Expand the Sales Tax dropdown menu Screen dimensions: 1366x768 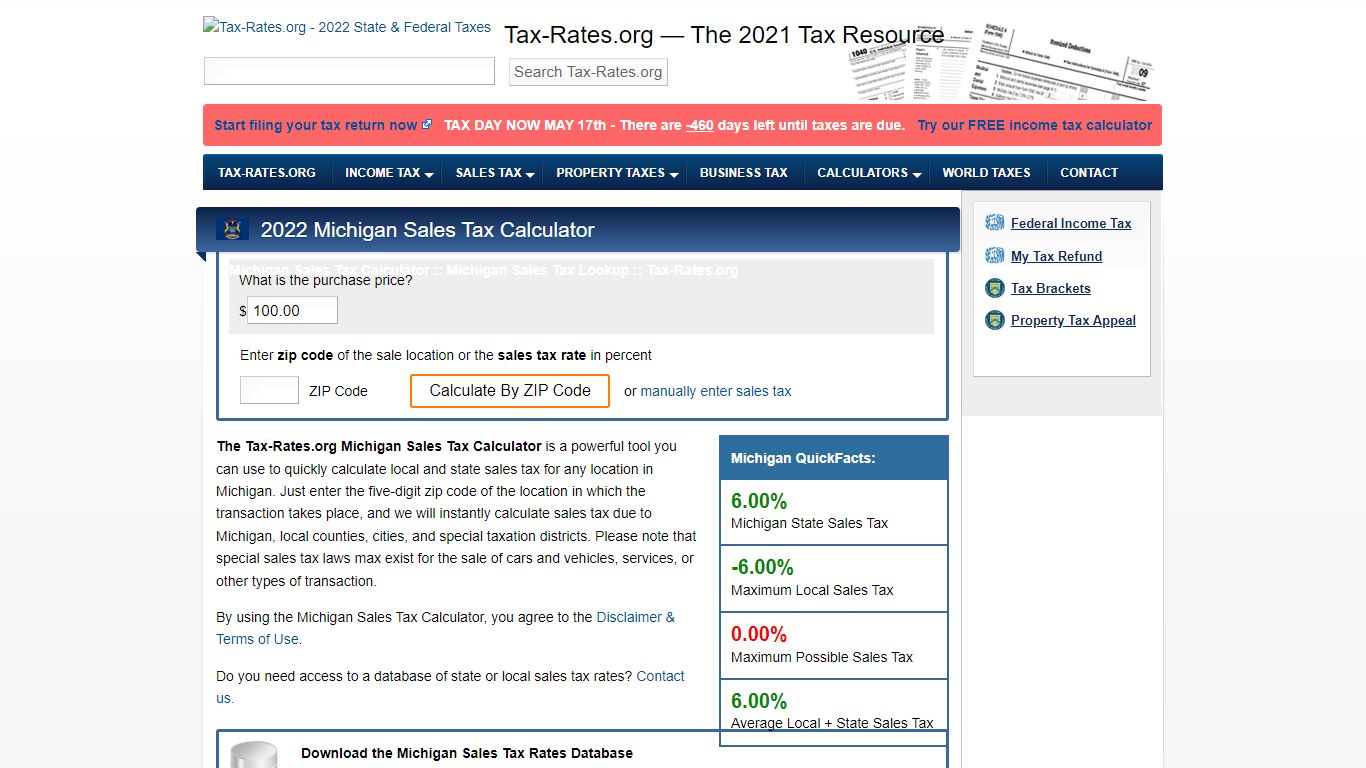tap(495, 173)
